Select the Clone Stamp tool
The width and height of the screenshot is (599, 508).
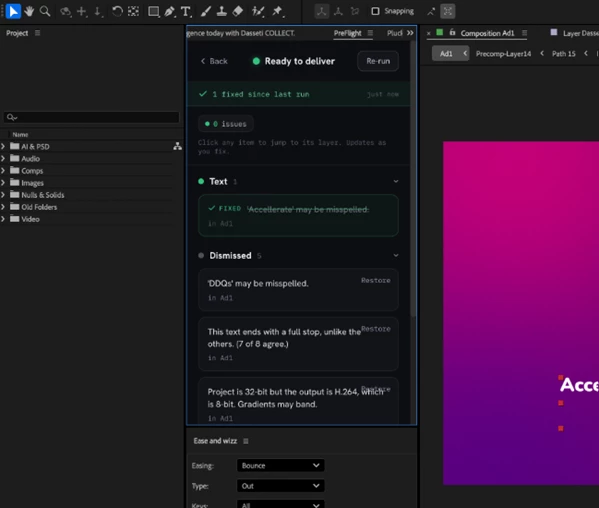click(222, 11)
